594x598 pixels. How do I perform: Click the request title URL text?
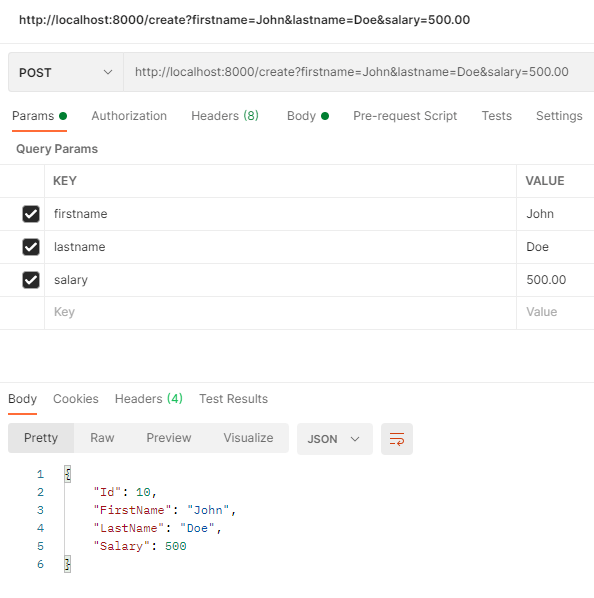pos(244,20)
